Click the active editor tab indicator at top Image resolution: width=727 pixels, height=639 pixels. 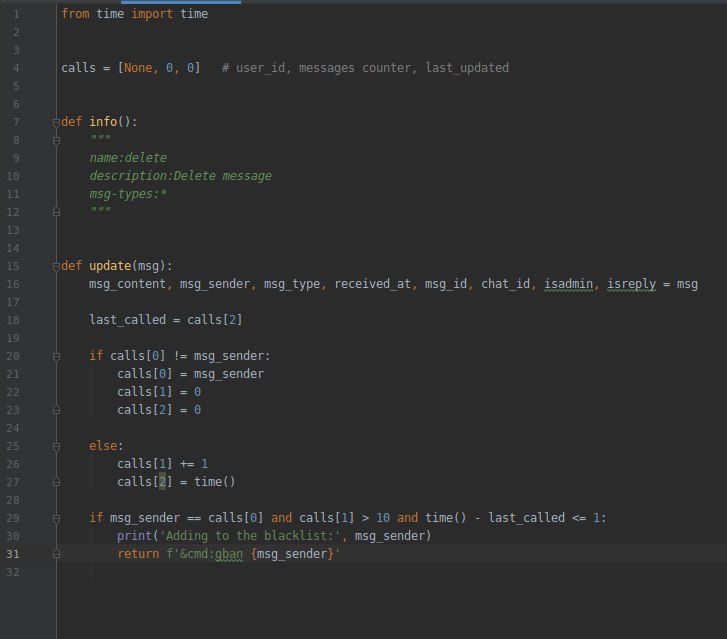[x=181, y=2]
